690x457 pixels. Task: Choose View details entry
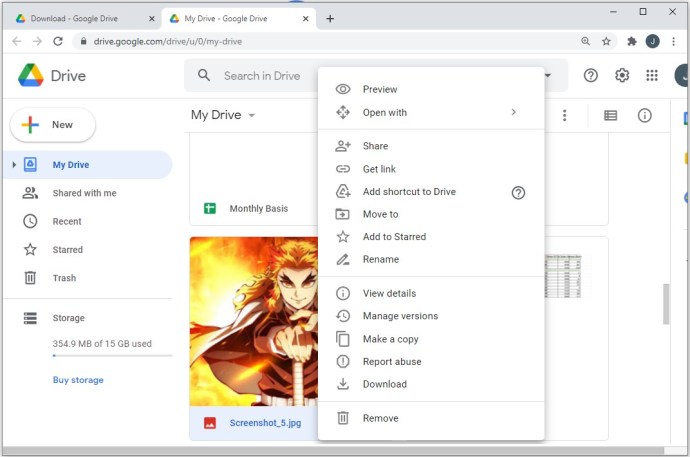[x=431, y=293]
